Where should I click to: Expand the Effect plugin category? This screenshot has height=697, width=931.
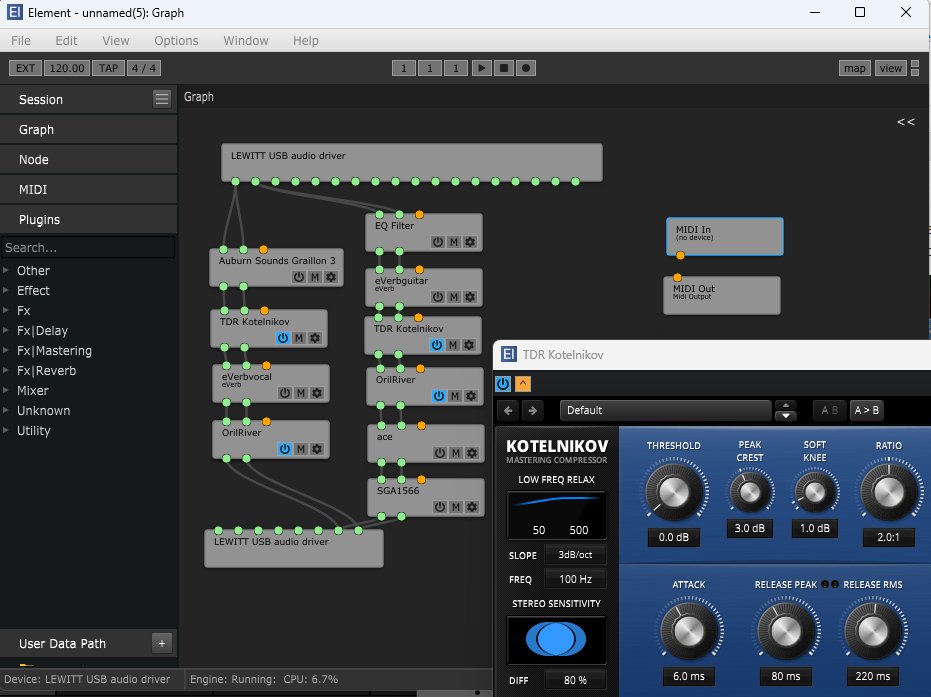[x=6, y=290]
